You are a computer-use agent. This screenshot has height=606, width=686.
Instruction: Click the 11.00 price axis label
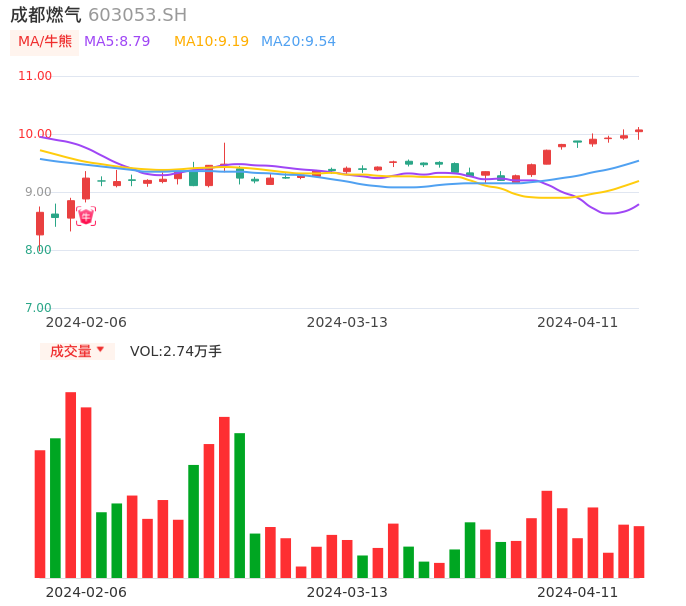35,76
